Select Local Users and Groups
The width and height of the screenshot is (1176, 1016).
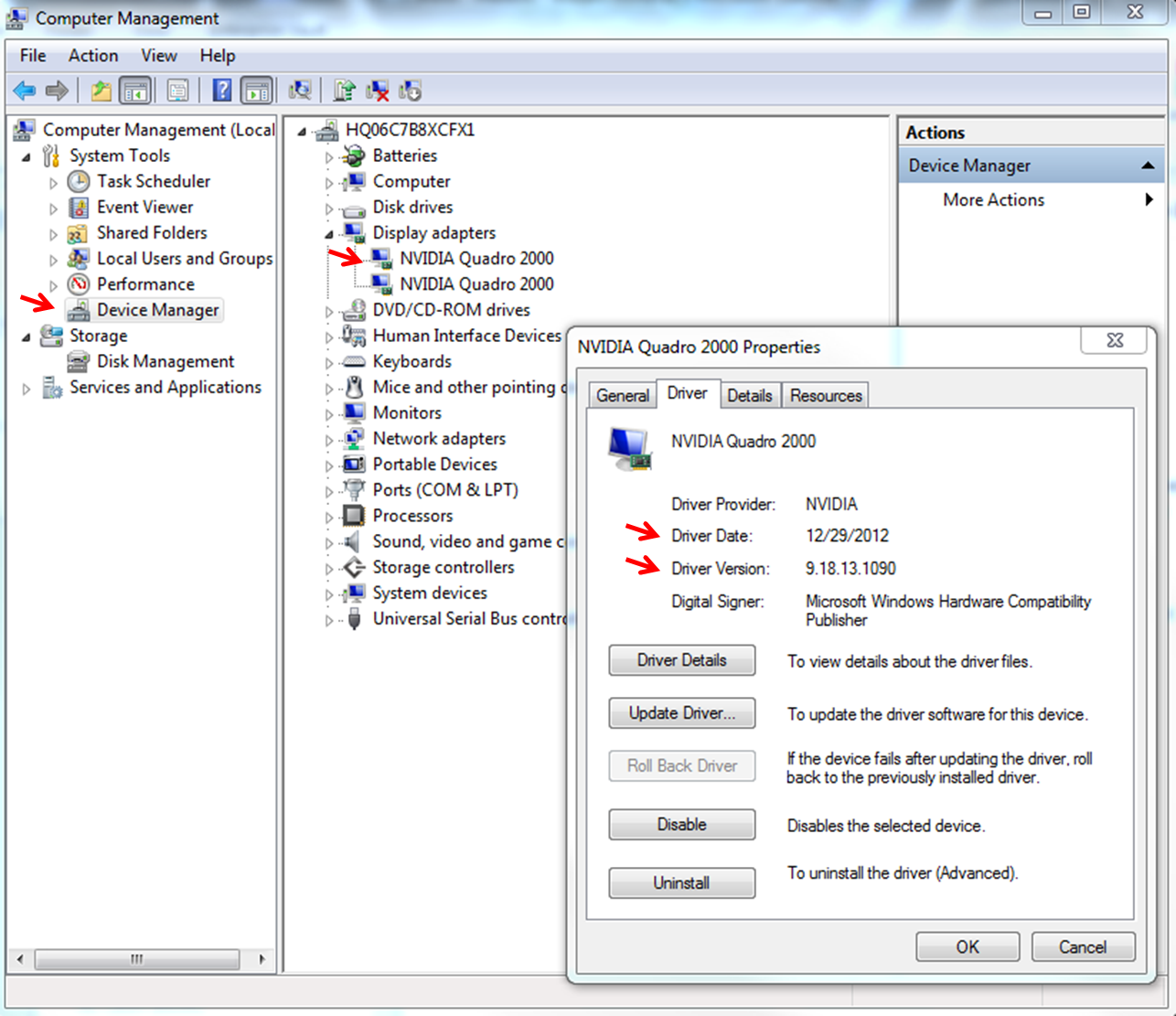pos(185,258)
